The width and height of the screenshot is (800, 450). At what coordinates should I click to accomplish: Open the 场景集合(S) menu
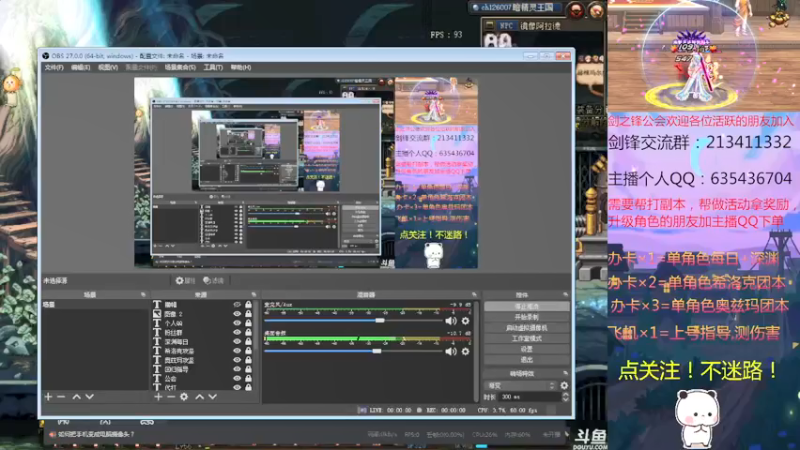180,67
